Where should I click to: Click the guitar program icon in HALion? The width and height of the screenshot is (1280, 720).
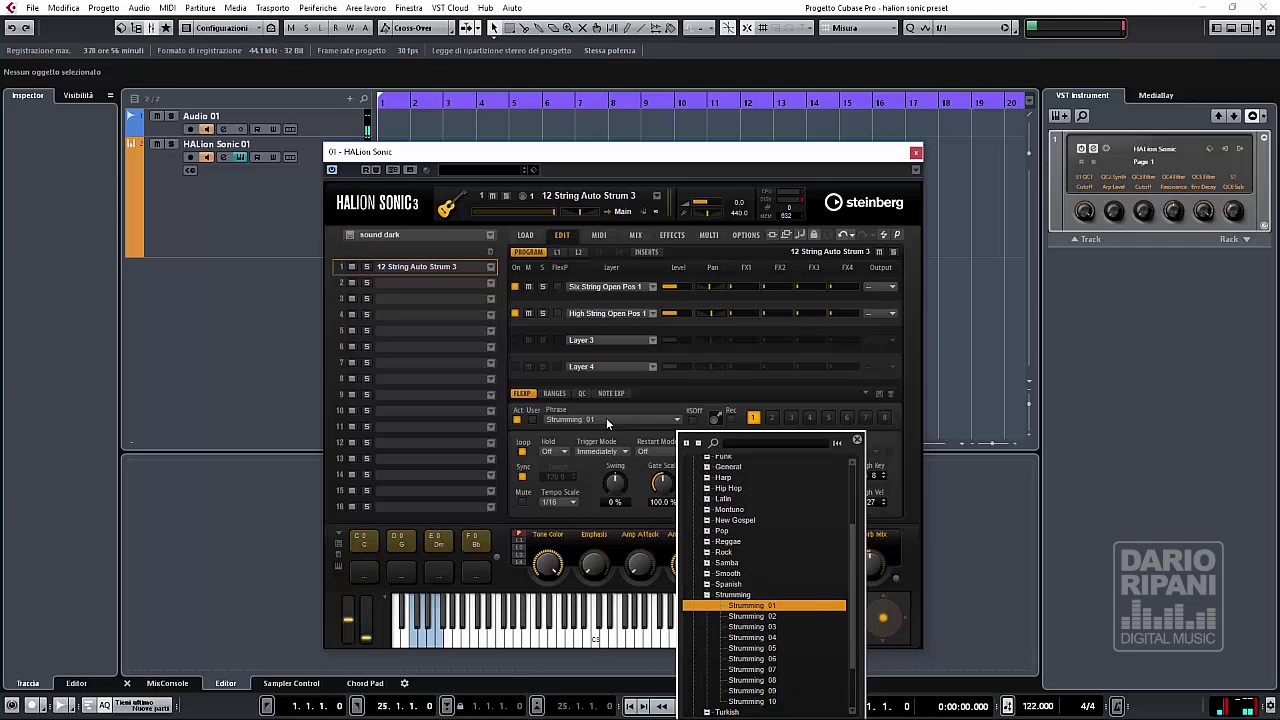(x=449, y=204)
